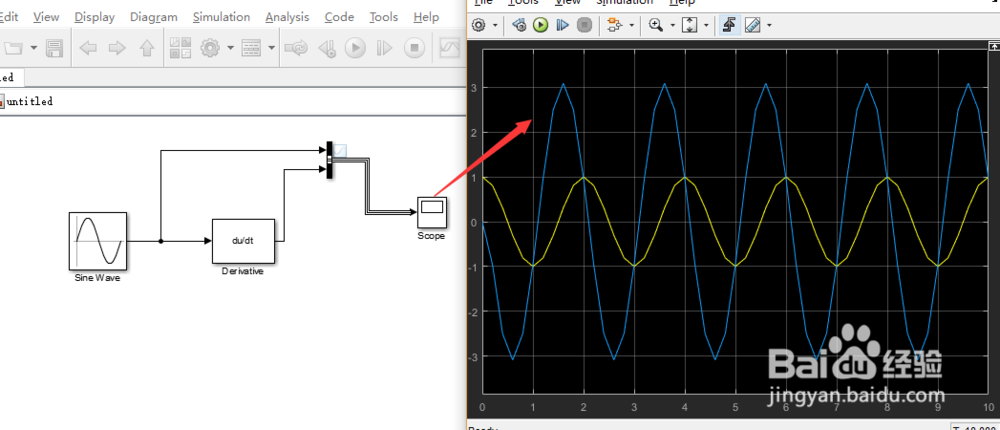Expand the model configuration gear dropdown
The height and width of the screenshot is (430, 1000).
230,48
